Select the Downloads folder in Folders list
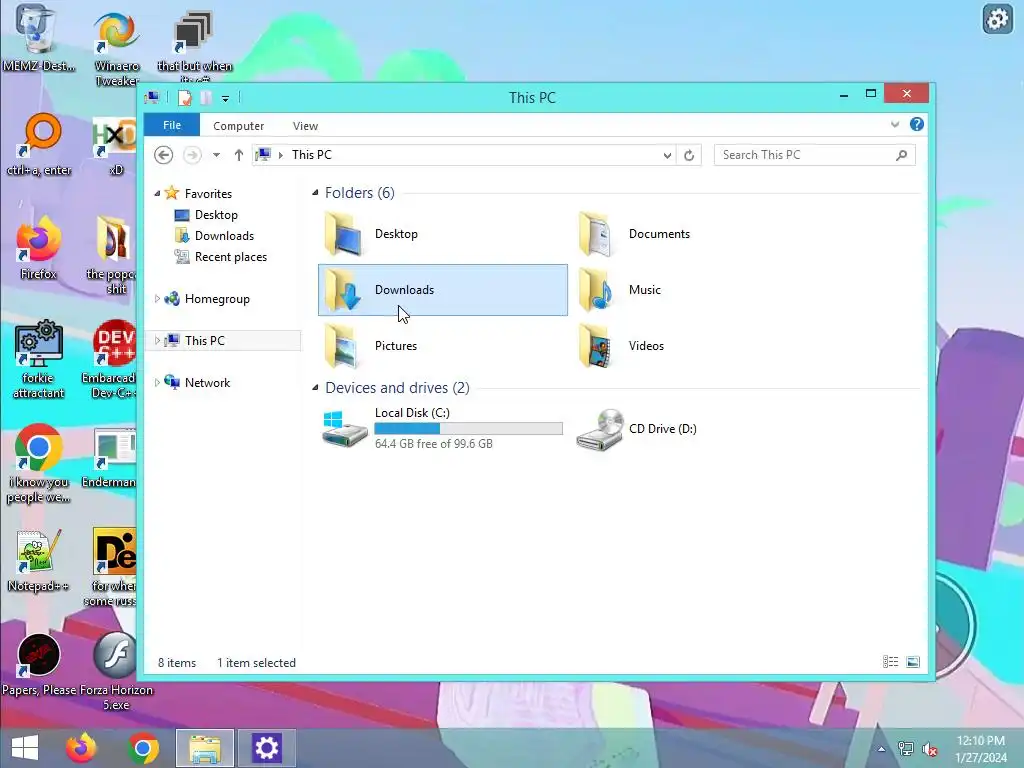1024x768 pixels. 443,290
